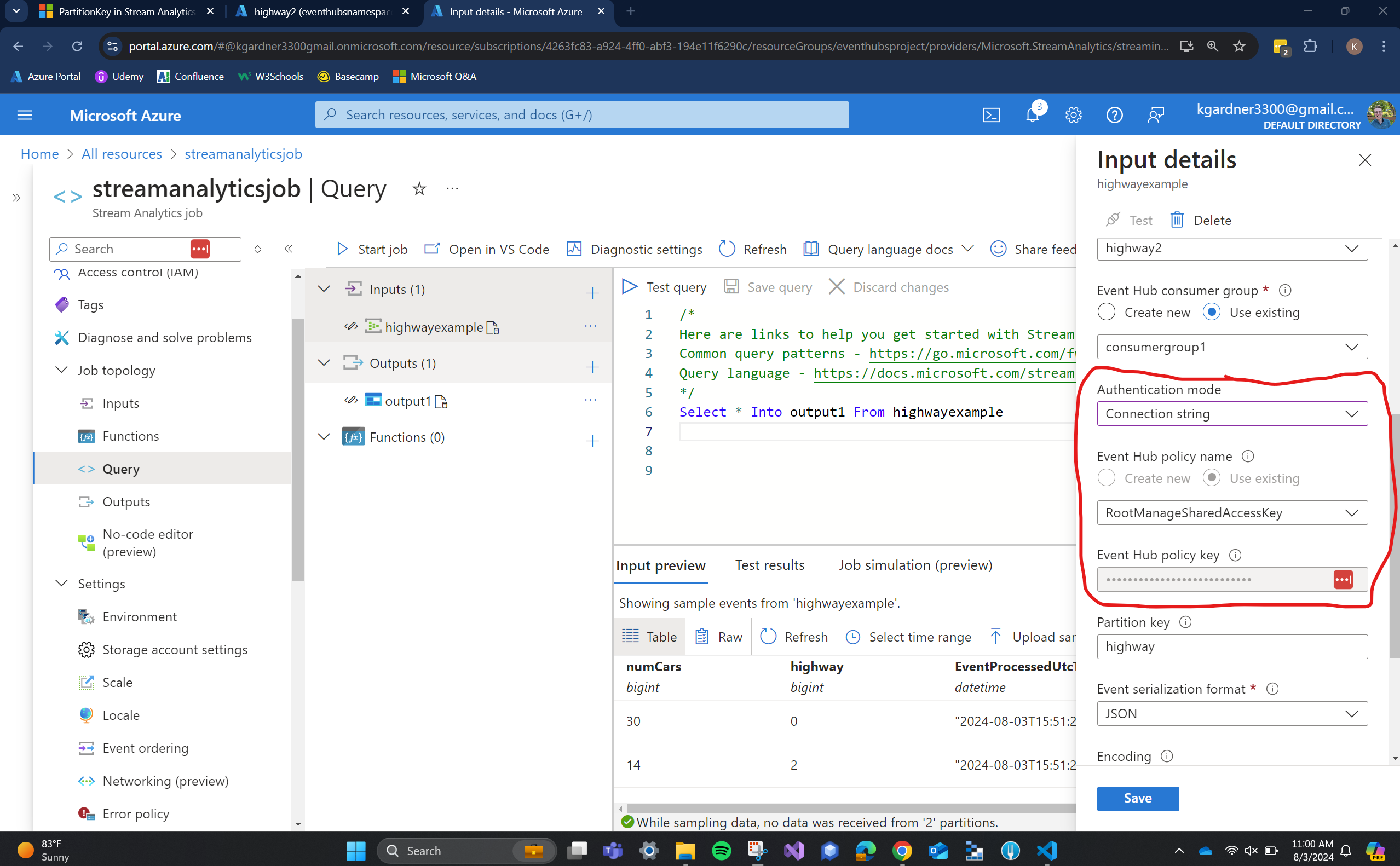Open Event ordering in Settings menu
1400x866 pixels.
145,748
